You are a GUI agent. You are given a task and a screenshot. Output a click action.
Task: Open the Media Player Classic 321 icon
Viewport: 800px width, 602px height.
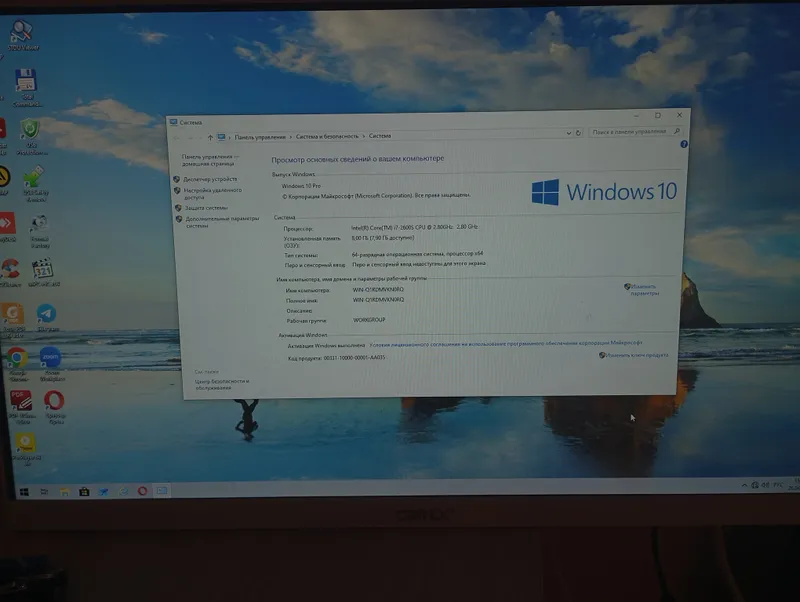(43, 272)
